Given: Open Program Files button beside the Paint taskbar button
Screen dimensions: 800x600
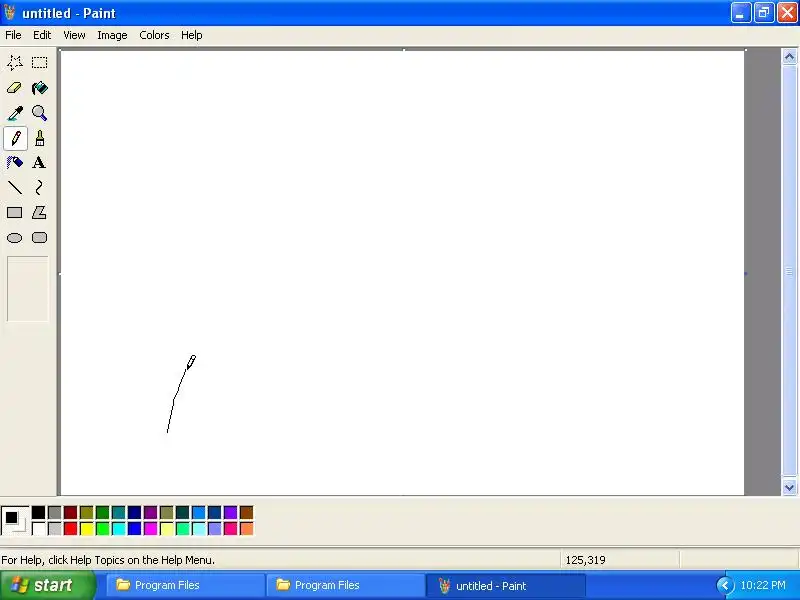Looking at the screenshot, I should pyautogui.click(x=345, y=585).
